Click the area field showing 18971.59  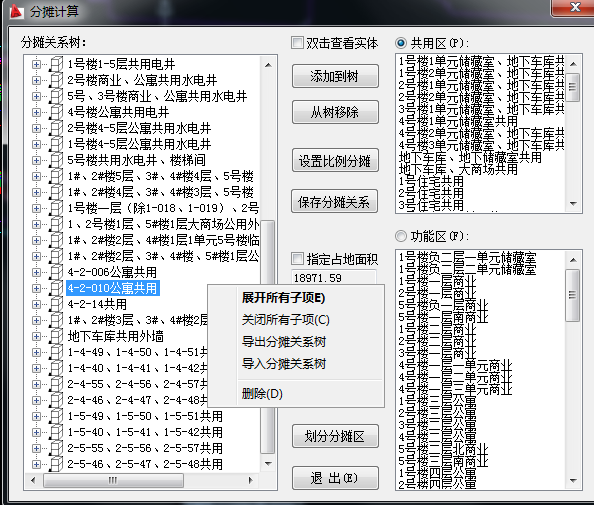pos(333,278)
